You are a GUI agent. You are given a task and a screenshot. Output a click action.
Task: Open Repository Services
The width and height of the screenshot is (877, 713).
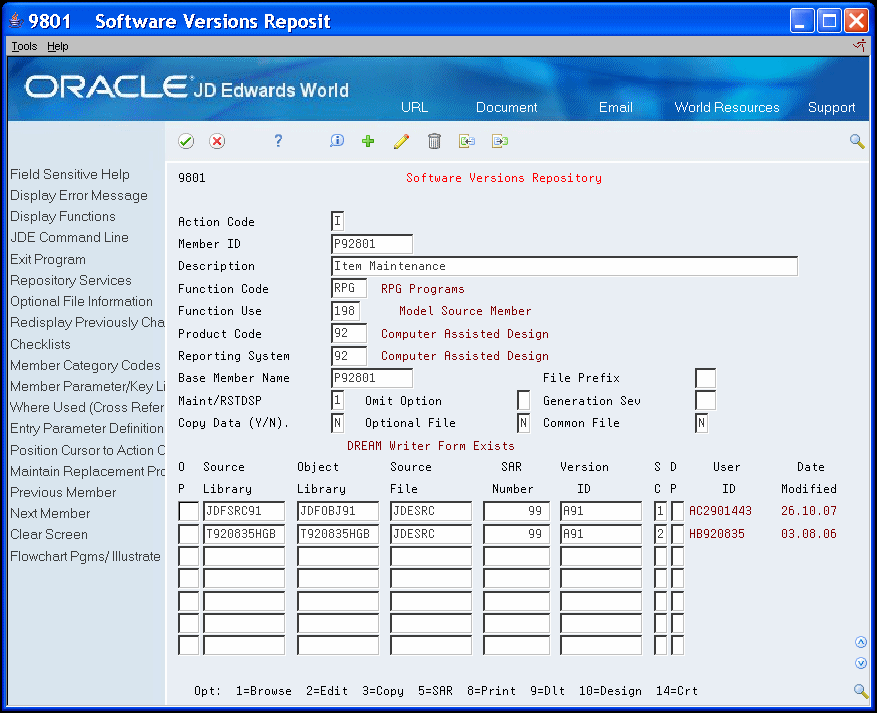click(71, 280)
